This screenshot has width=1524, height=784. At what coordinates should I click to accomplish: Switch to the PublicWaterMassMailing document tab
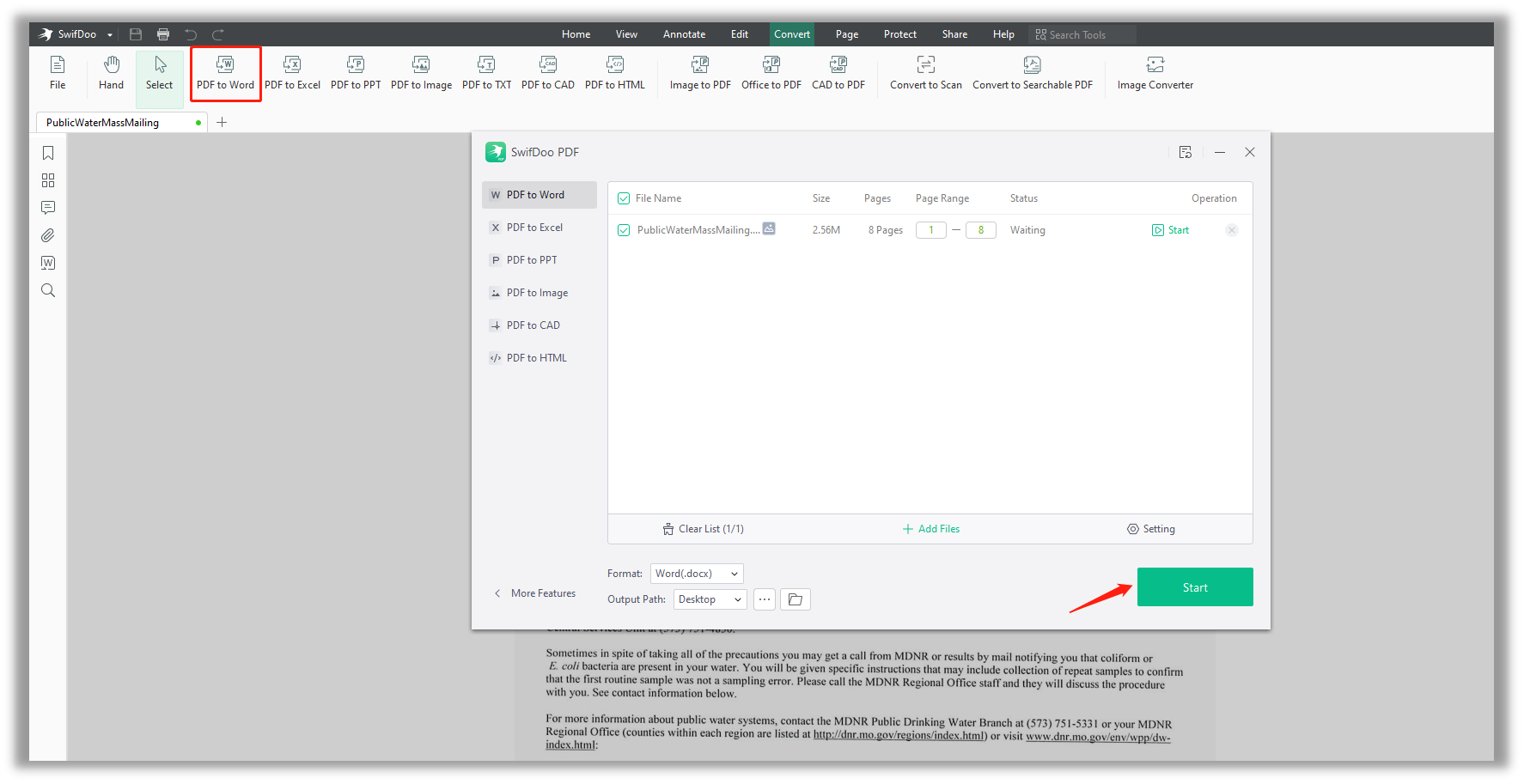121,123
